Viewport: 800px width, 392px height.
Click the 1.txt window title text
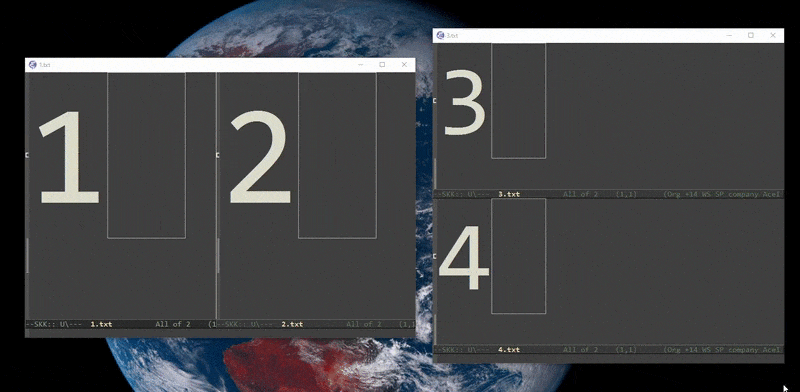pos(45,65)
